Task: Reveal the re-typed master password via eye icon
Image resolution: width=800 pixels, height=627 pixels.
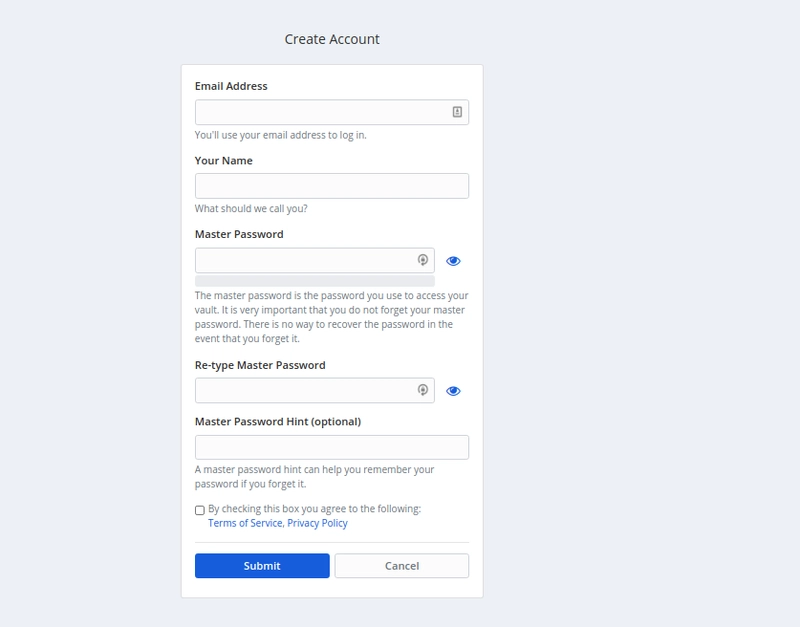Action: [x=453, y=391]
